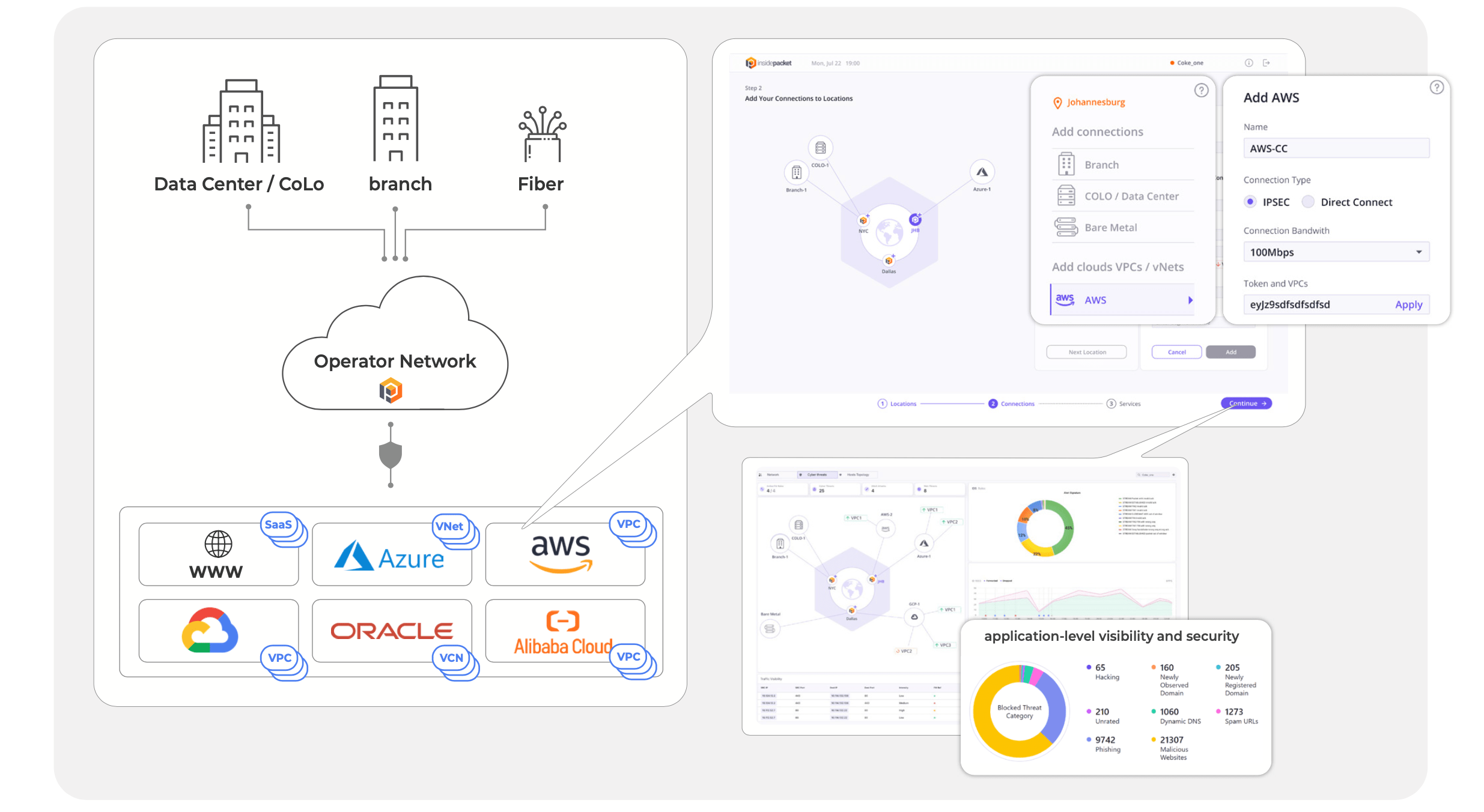Click the VNet badge on the Azure tile
Image resolution: width=1484 pixels, height=812 pixels.
tap(449, 526)
